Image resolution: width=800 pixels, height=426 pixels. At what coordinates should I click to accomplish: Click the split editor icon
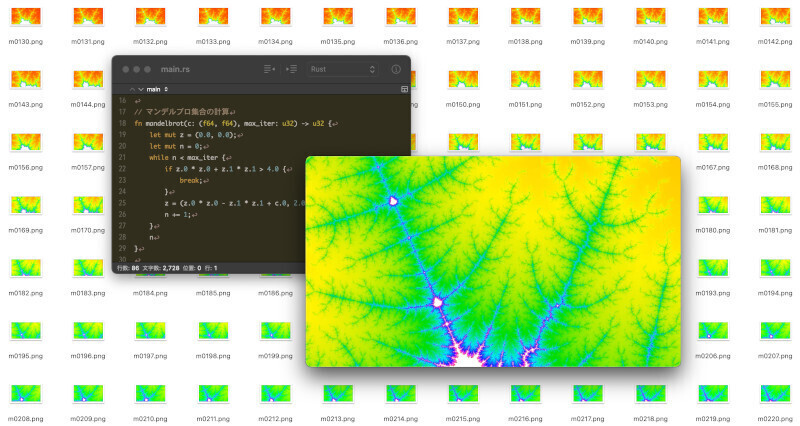[x=404, y=89]
